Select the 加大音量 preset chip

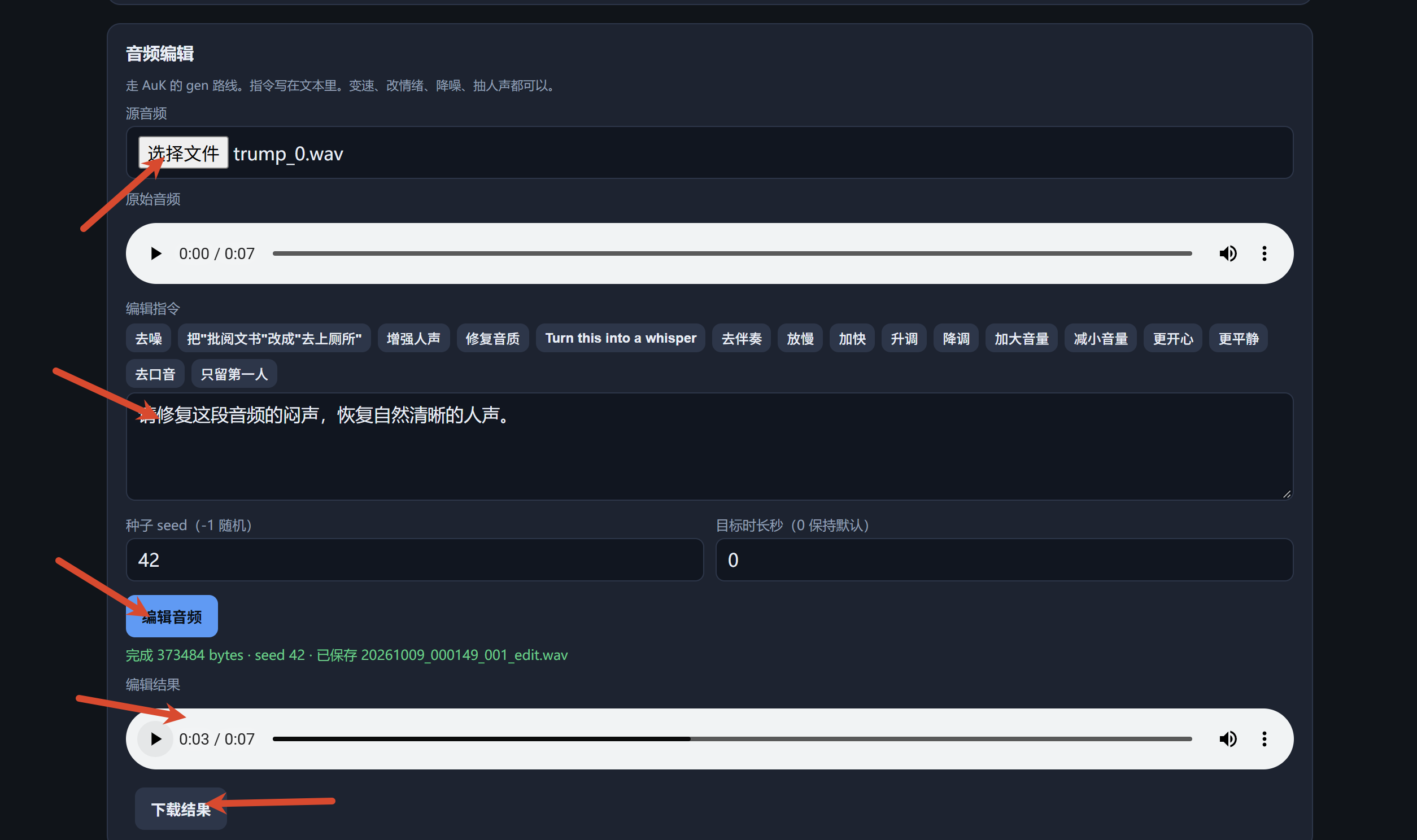(1021, 339)
